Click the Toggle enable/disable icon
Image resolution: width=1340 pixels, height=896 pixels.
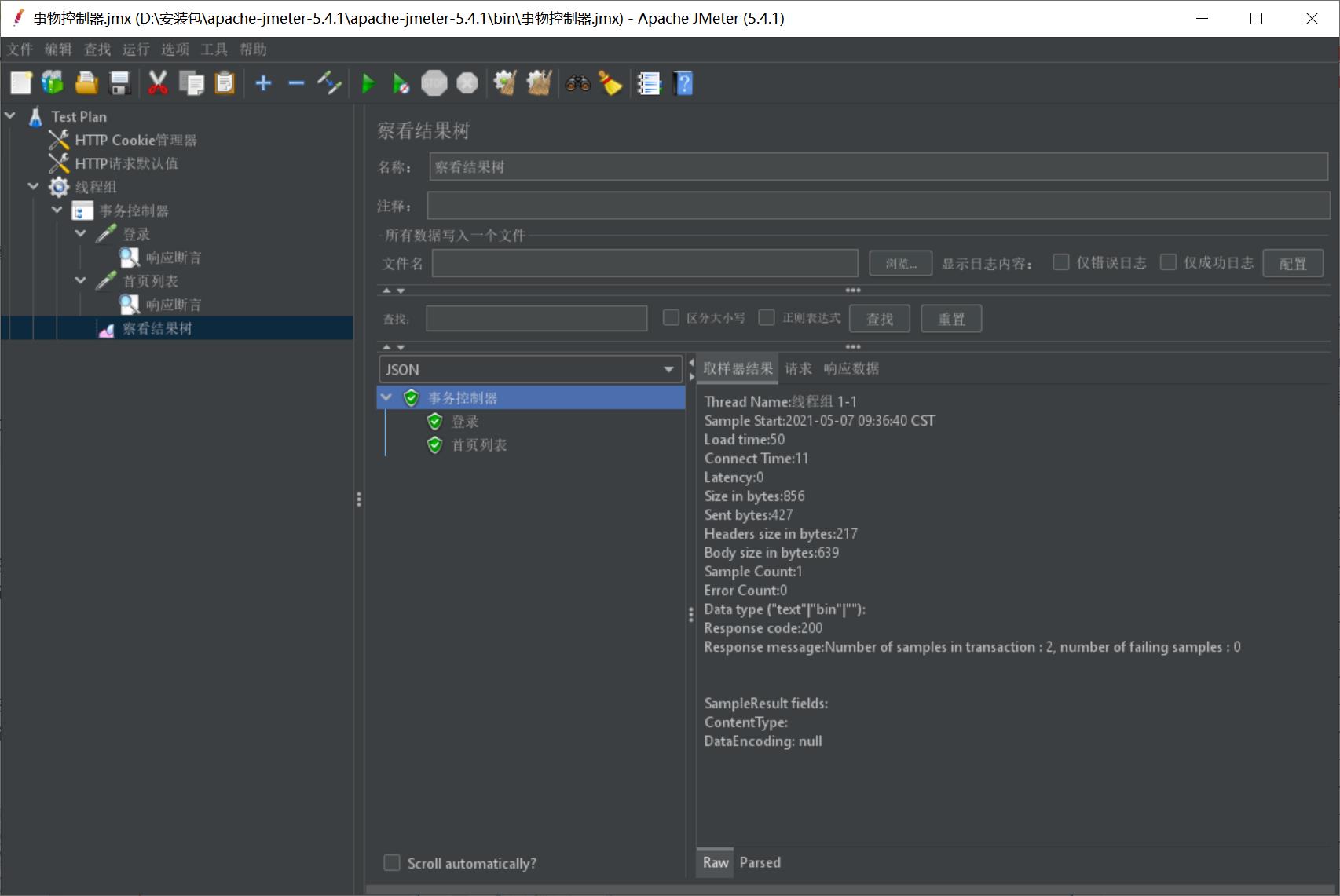329,82
